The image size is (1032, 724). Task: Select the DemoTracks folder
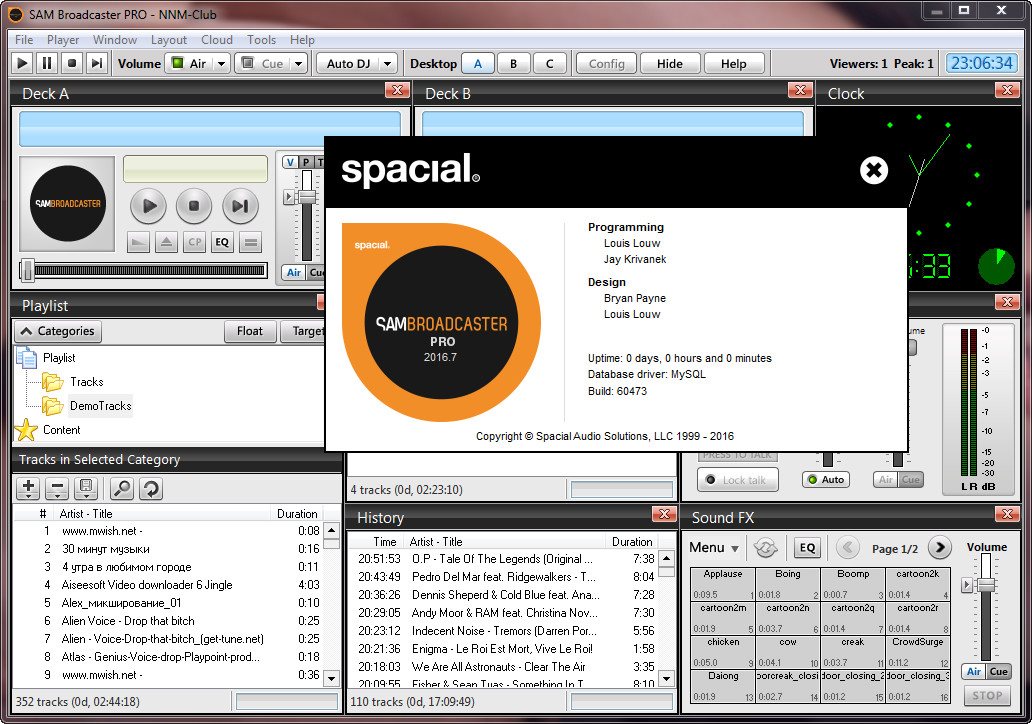coord(100,405)
